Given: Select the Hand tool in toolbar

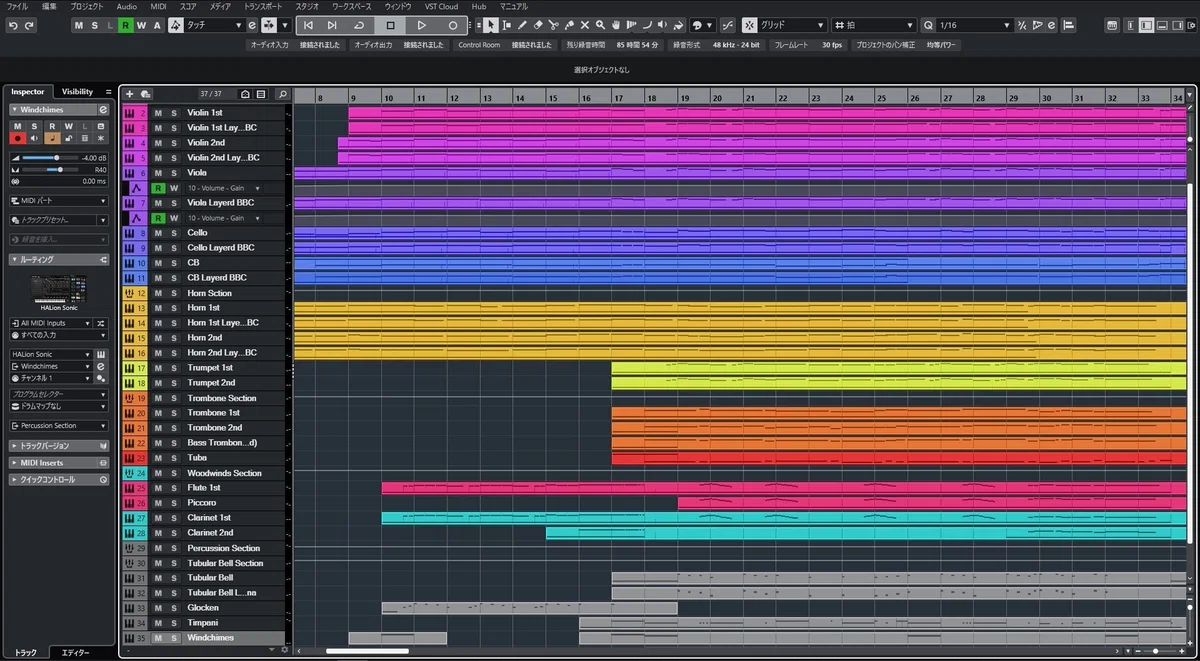Looking at the screenshot, I should [616, 25].
